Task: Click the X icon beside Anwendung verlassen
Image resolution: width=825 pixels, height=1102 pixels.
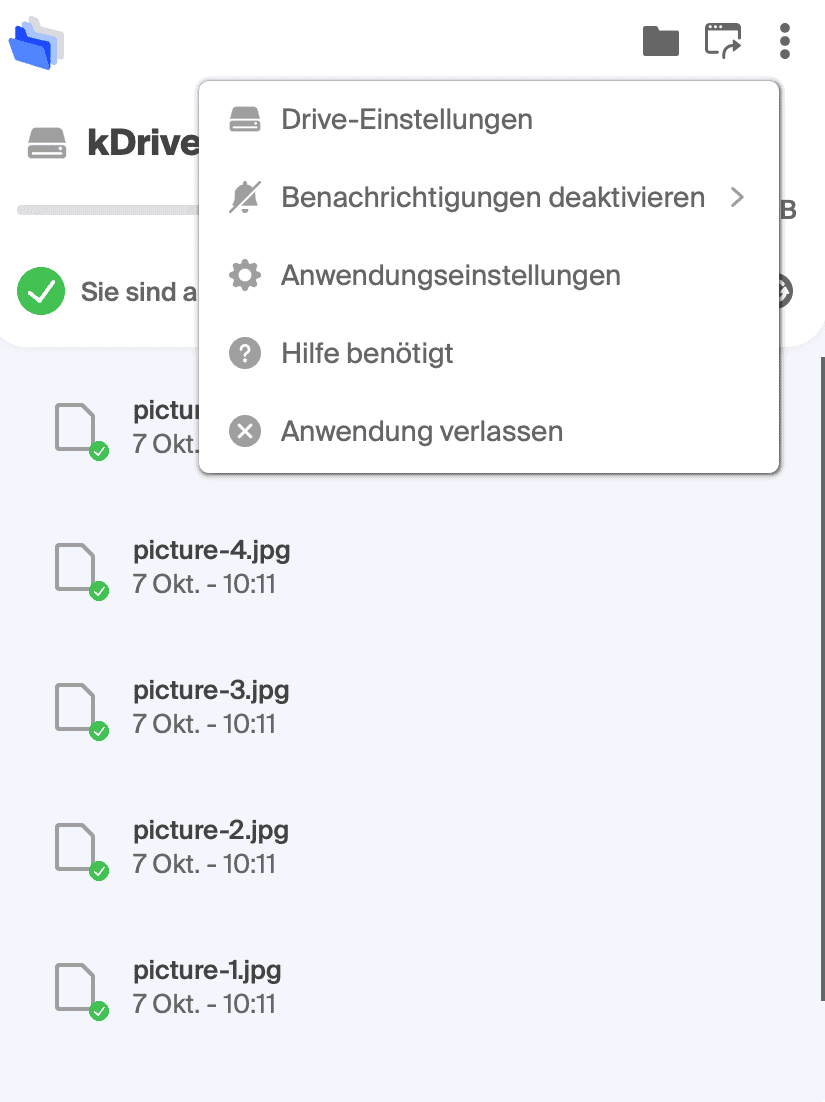Action: coord(245,432)
